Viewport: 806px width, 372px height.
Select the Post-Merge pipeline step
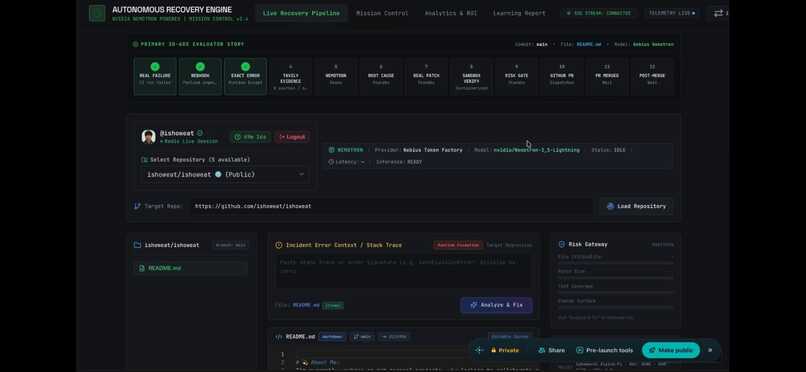click(x=652, y=76)
